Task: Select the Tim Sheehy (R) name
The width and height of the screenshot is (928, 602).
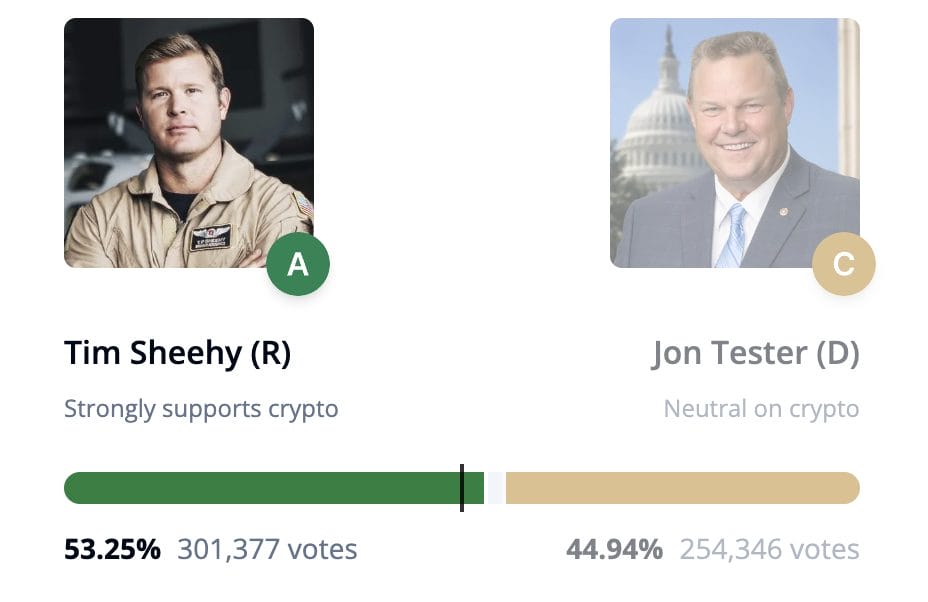Action: 178,353
